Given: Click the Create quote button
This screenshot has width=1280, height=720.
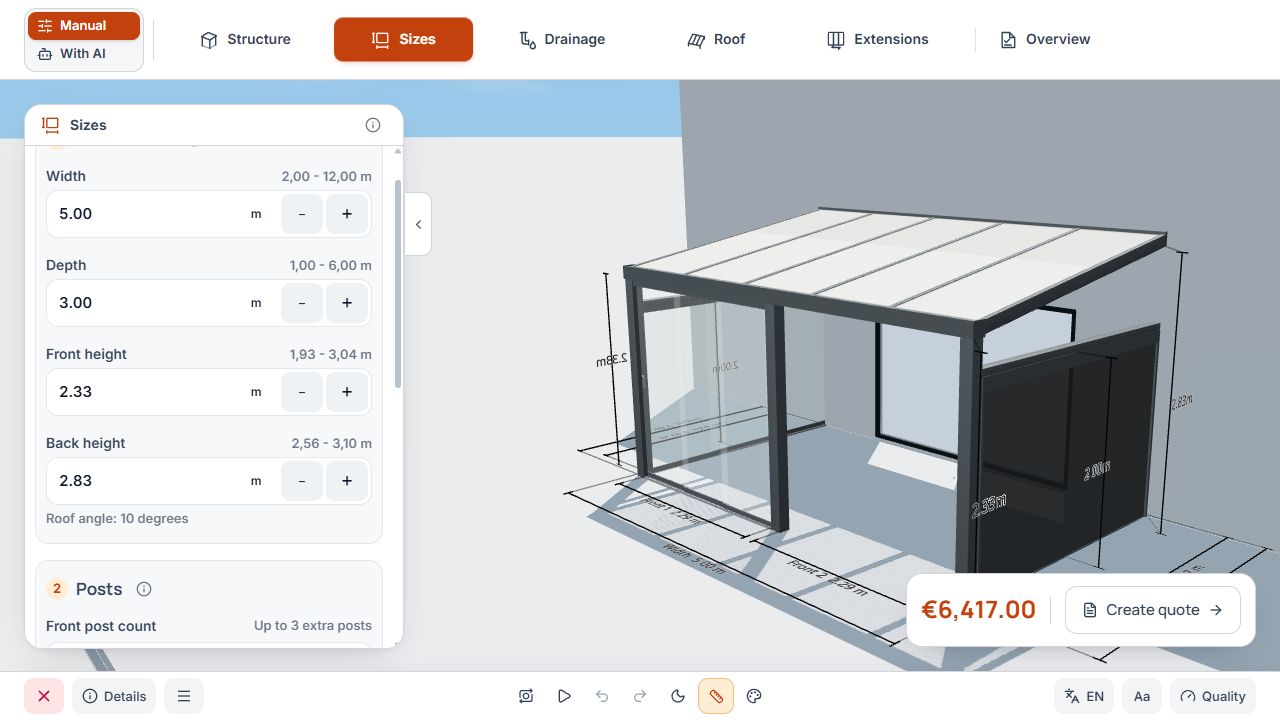Looking at the screenshot, I should tap(1153, 610).
